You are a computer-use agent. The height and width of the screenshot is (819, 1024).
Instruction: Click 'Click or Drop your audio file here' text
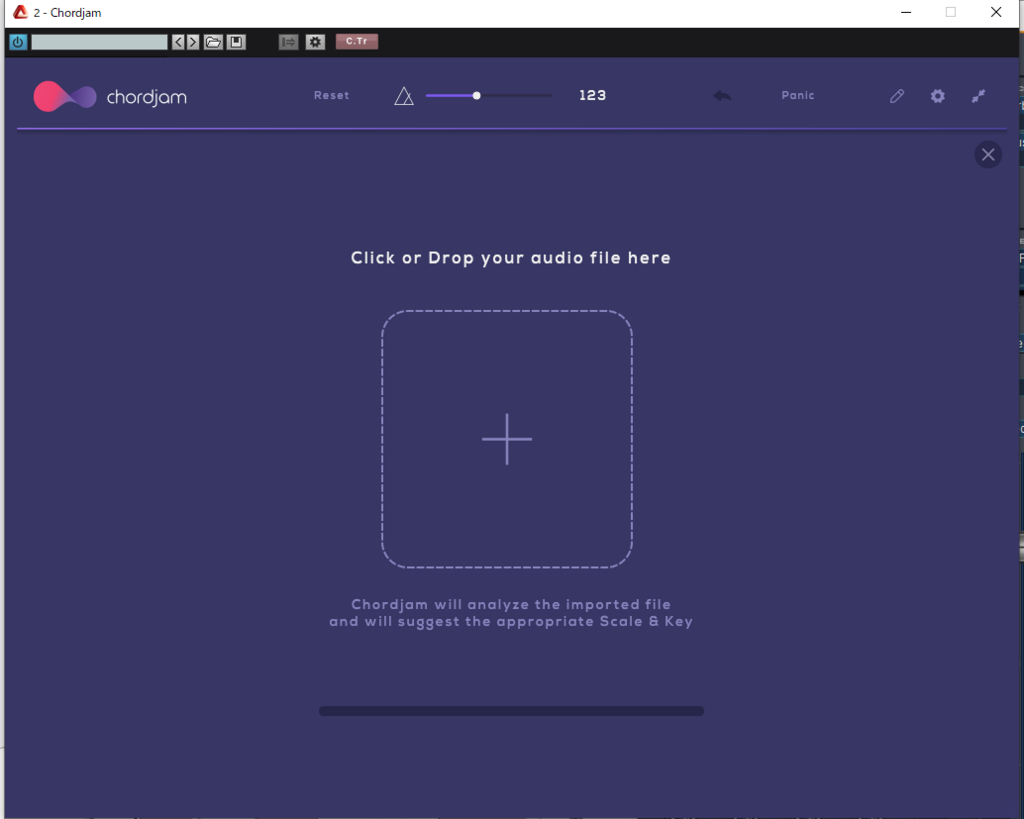pyautogui.click(x=511, y=258)
